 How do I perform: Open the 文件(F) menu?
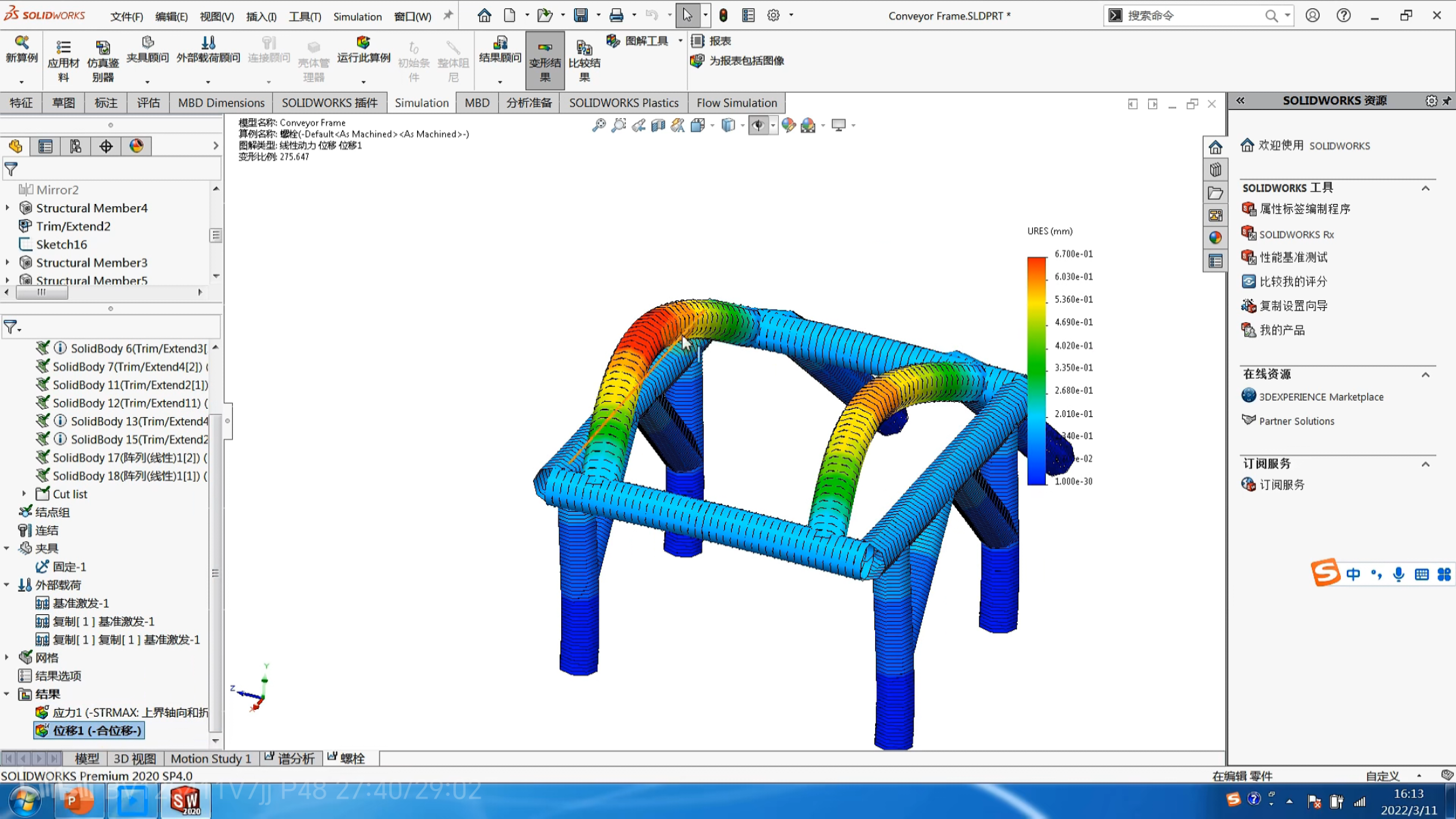126,16
